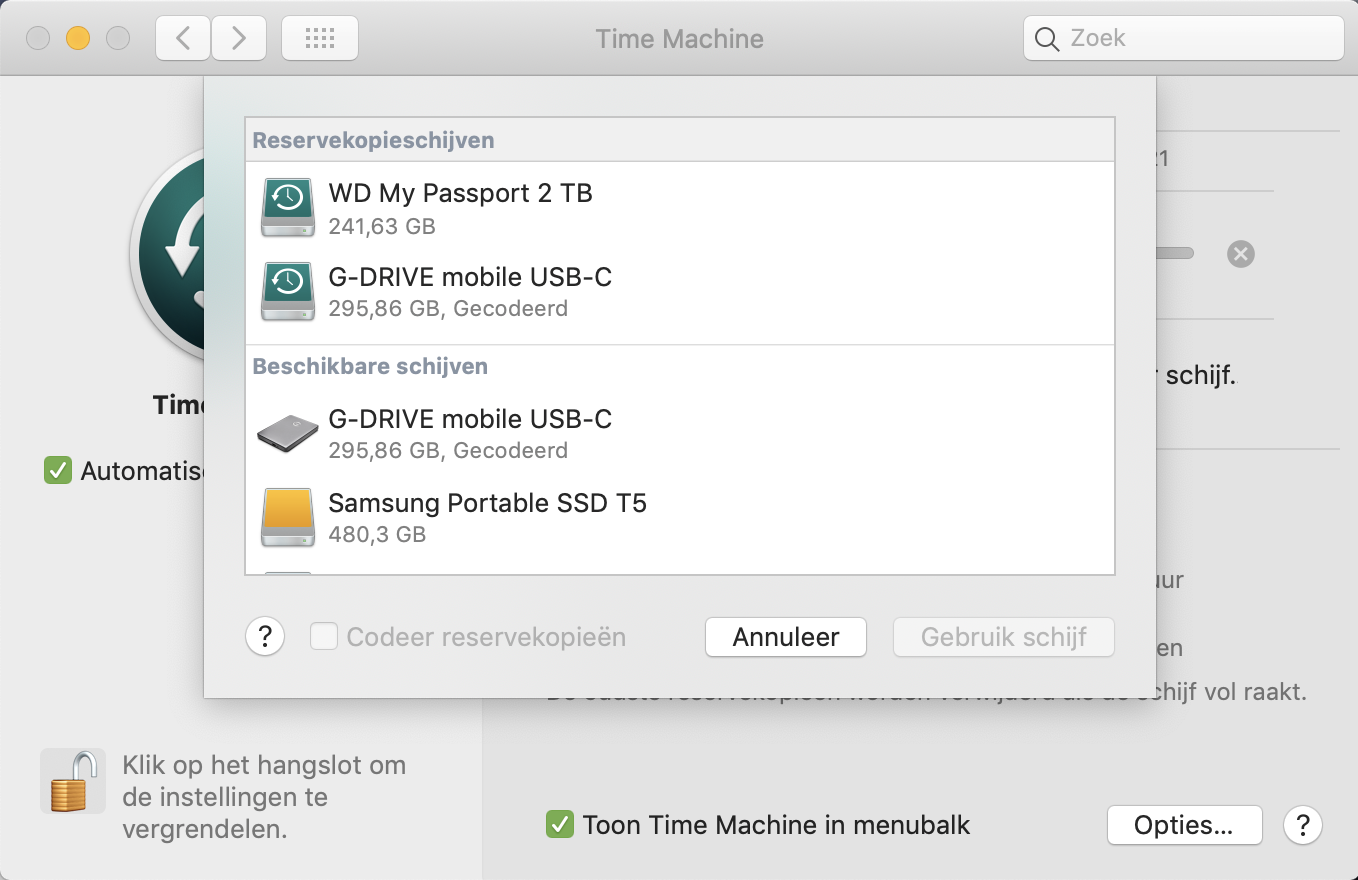This screenshot has height=880, width=1358.
Task: Open the Opties… button
Action: (1184, 825)
